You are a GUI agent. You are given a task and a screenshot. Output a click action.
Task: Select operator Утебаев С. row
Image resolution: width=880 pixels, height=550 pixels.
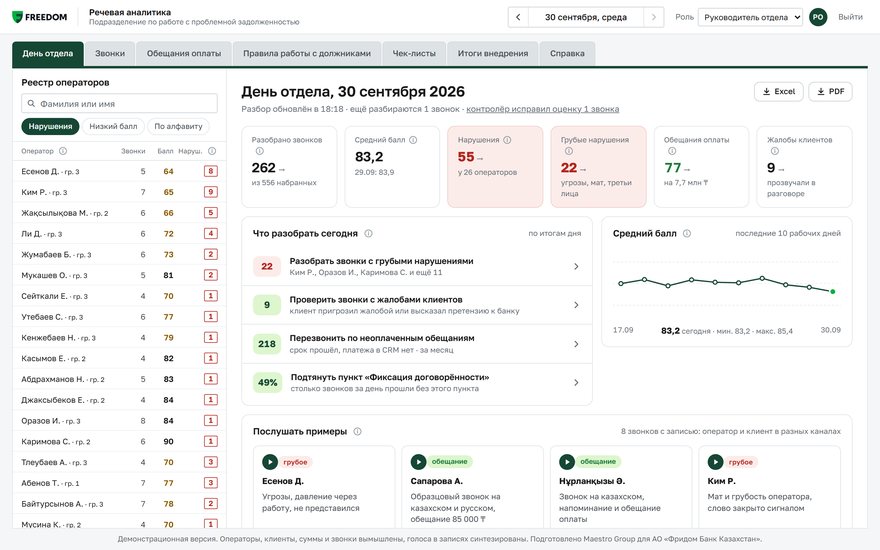tap(119, 317)
